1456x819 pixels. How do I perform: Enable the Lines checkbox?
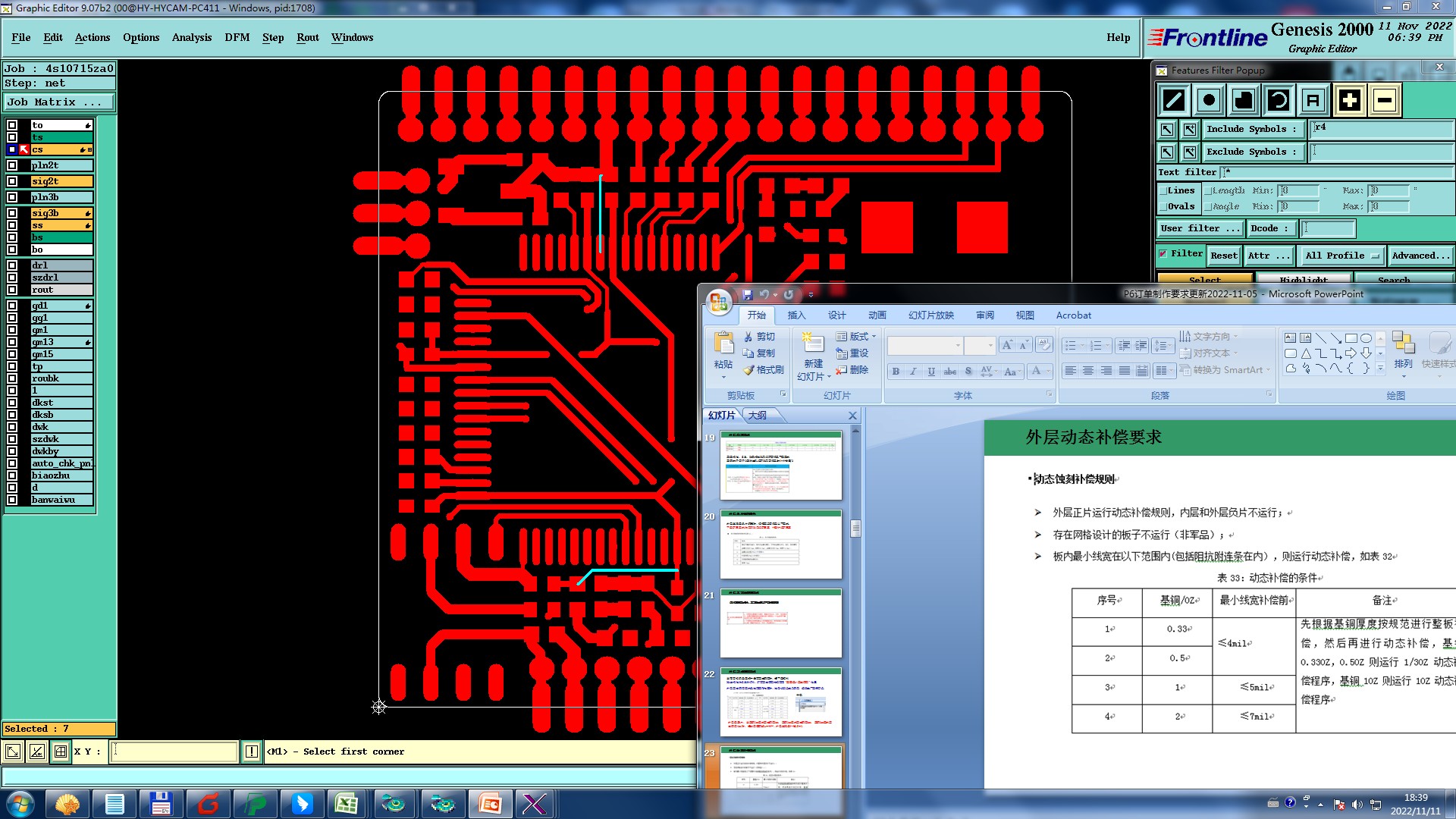1163,191
